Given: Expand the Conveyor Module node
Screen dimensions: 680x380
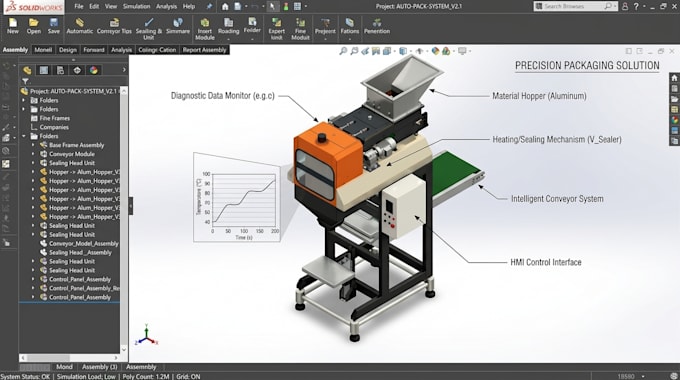Looking at the screenshot, I should 33,154.
